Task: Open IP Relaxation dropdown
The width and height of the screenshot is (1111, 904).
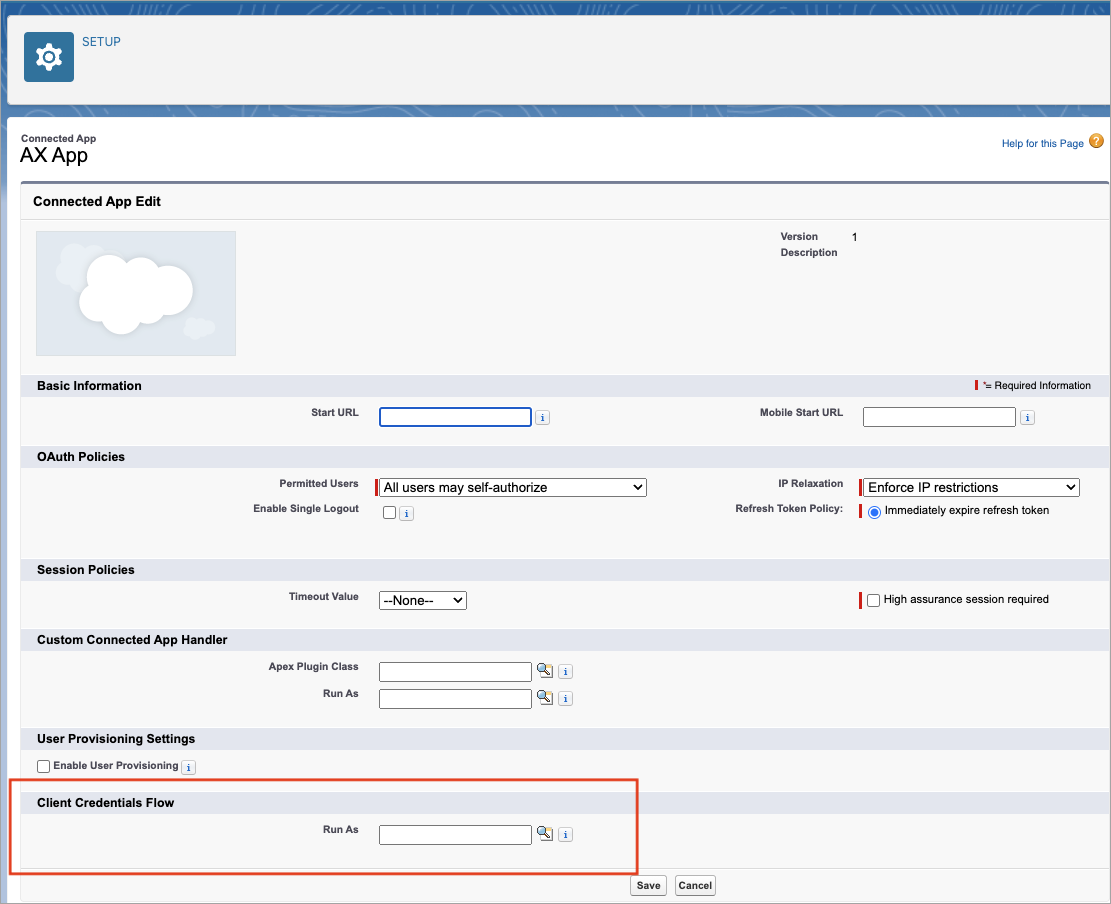Action: tap(971, 487)
